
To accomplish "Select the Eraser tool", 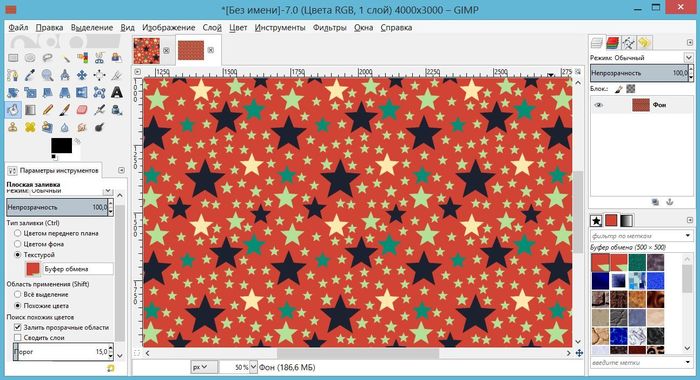I will click(x=82, y=110).
